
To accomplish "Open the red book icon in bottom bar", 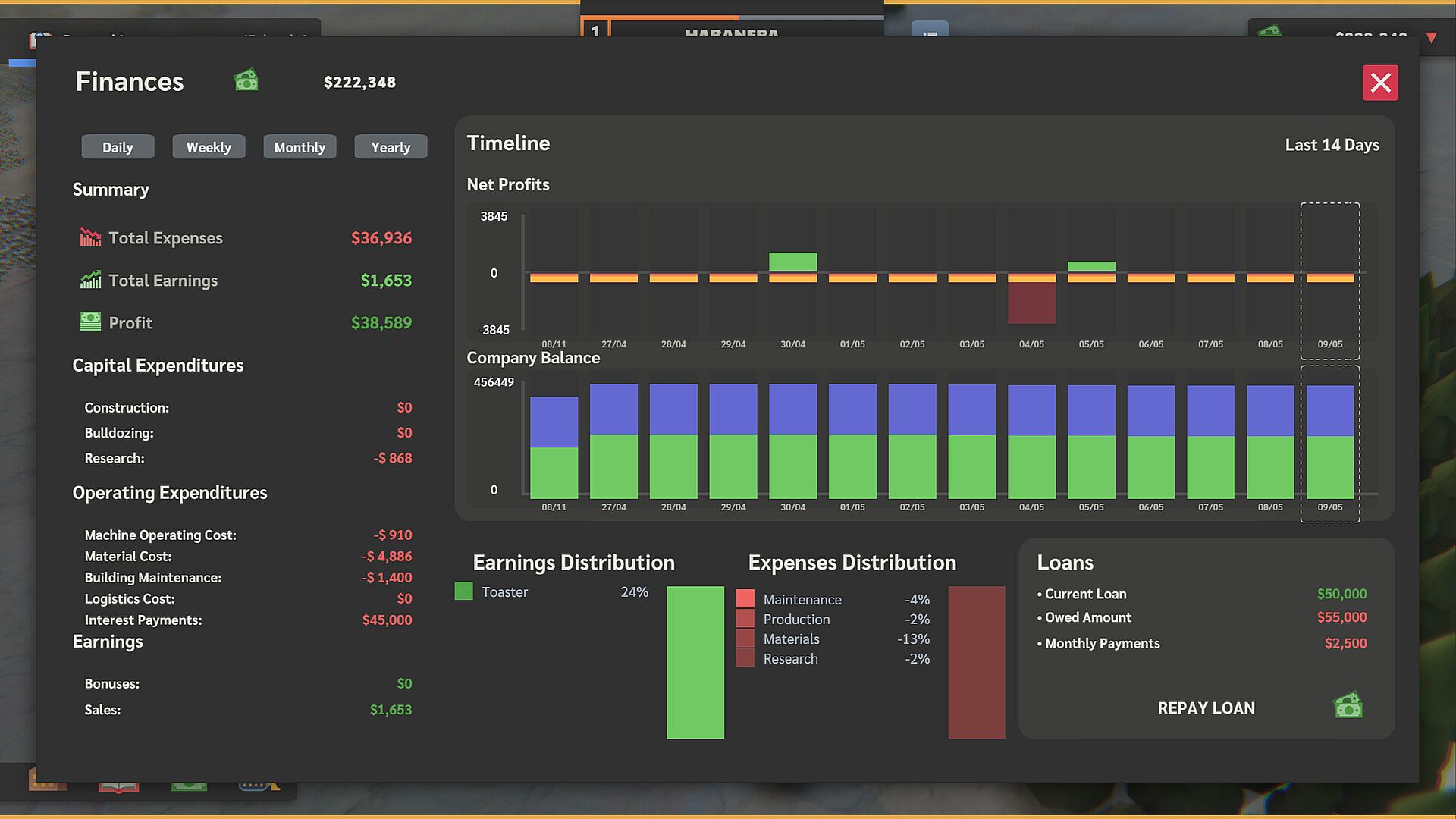I will (x=119, y=787).
